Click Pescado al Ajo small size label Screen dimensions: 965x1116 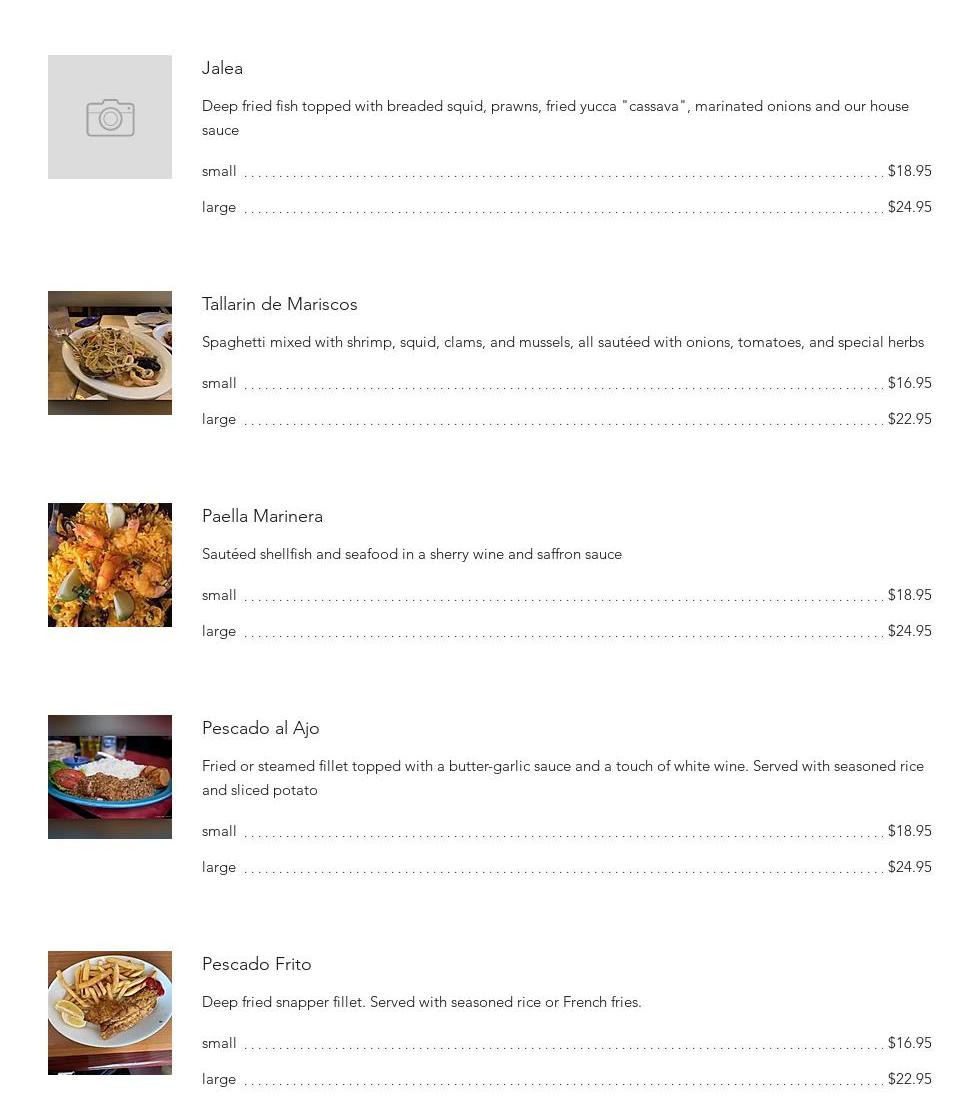(219, 831)
